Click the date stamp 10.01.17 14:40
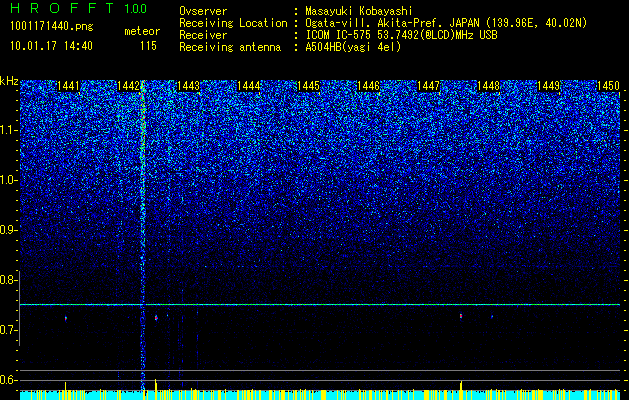 pyautogui.click(x=51, y=46)
